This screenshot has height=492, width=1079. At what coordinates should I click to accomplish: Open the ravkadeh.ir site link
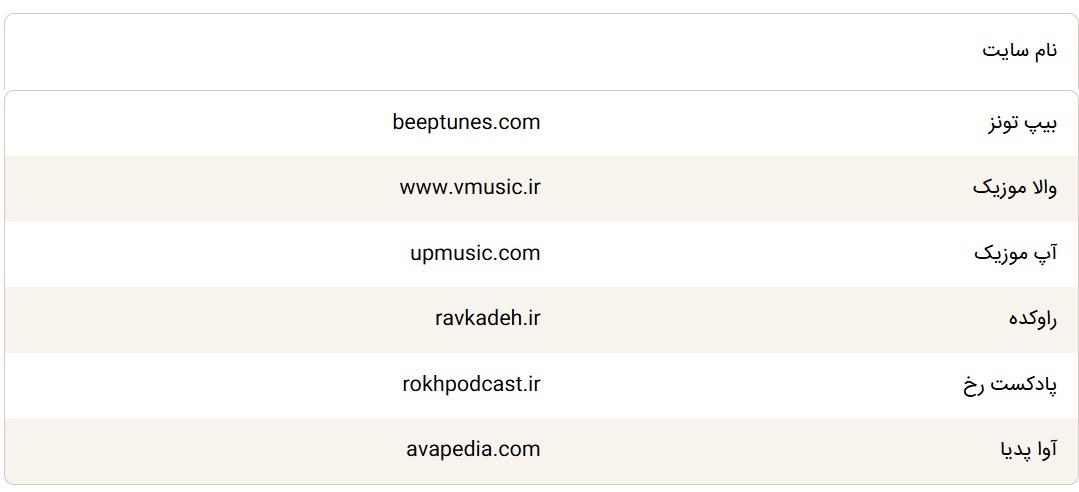[487, 318]
